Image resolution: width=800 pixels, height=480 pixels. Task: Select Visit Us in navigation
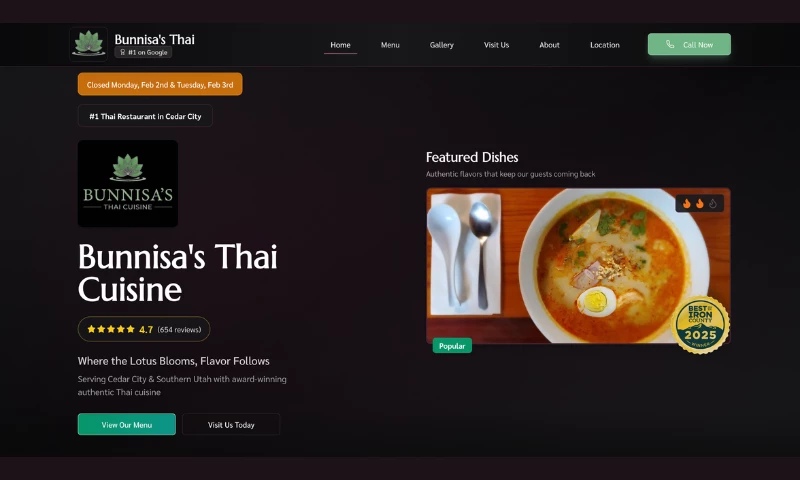click(x=496, y=45)
